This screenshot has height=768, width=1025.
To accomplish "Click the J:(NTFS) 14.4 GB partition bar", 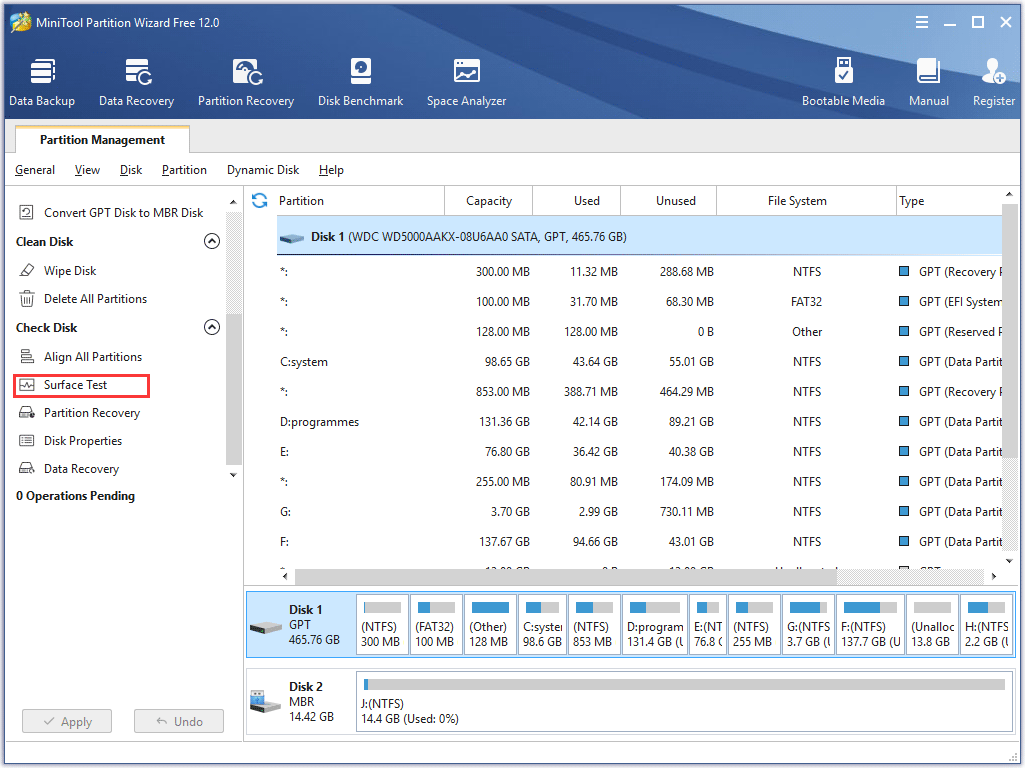I will (684, 701).
